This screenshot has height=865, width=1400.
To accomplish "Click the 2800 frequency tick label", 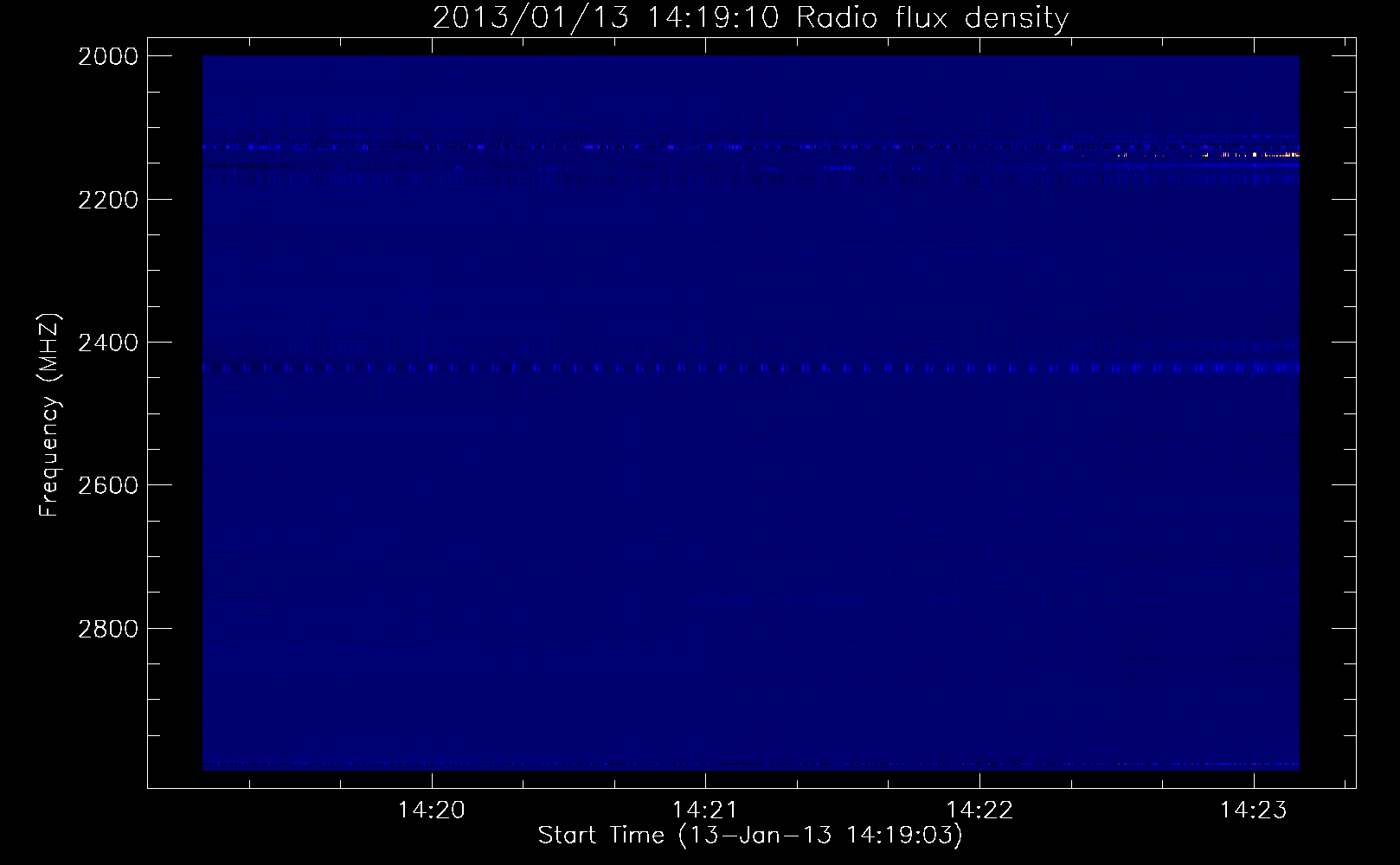I will click(108, 628).
